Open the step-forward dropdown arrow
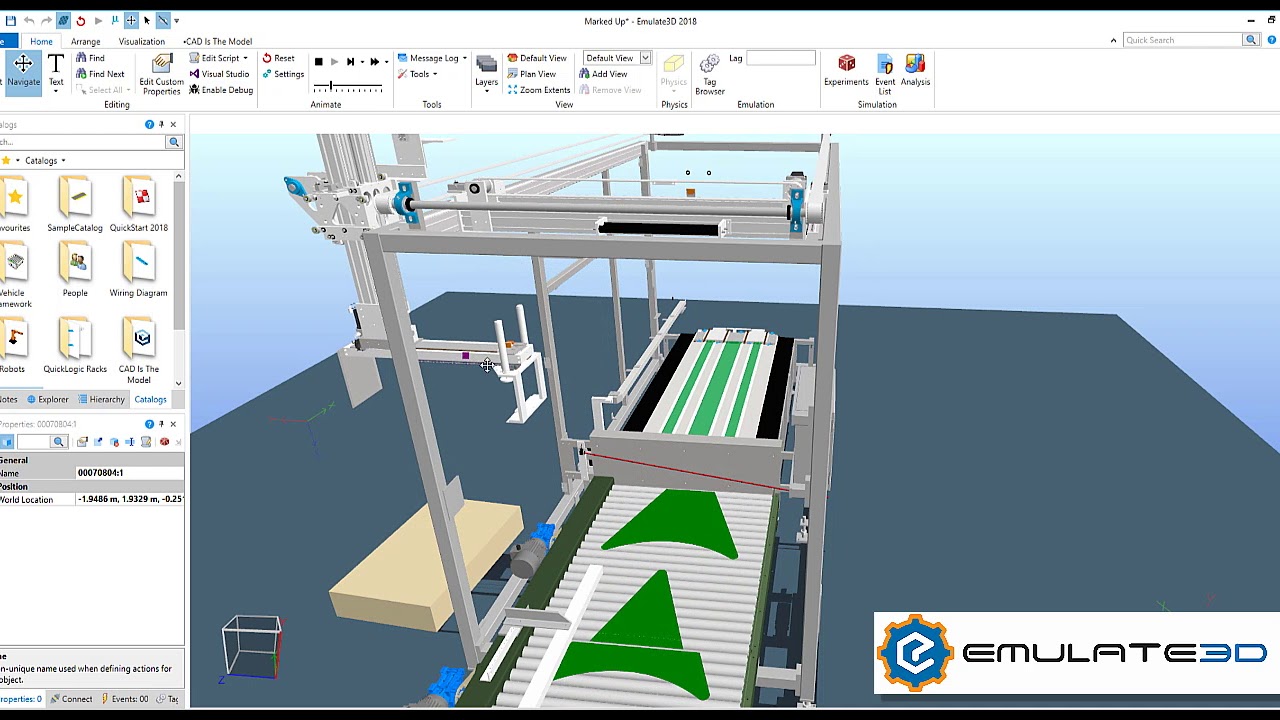This screenshot has height=720, width=1280. pos(361,62)
